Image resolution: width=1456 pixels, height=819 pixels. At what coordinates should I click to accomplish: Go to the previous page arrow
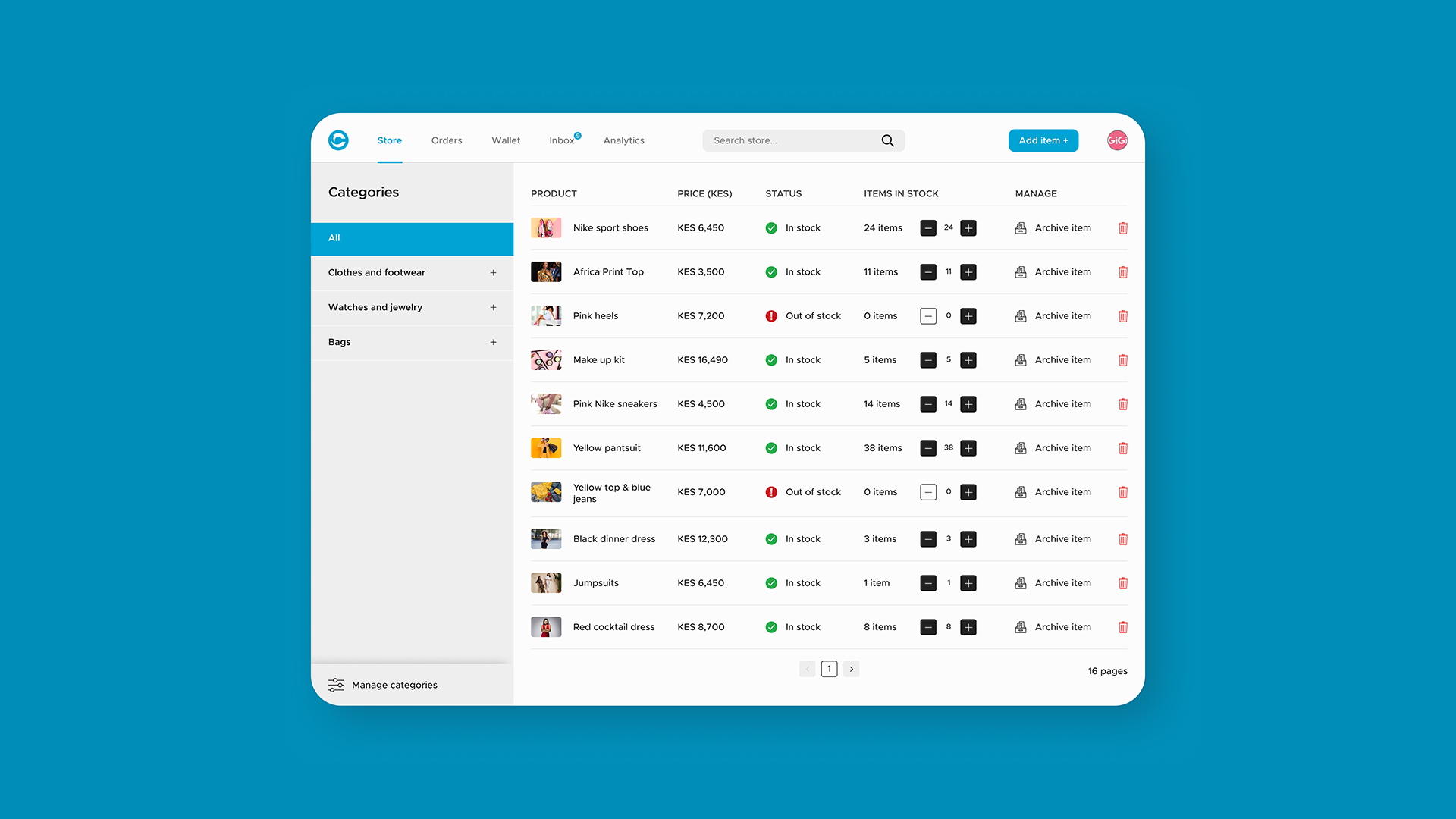pos(807,669)
